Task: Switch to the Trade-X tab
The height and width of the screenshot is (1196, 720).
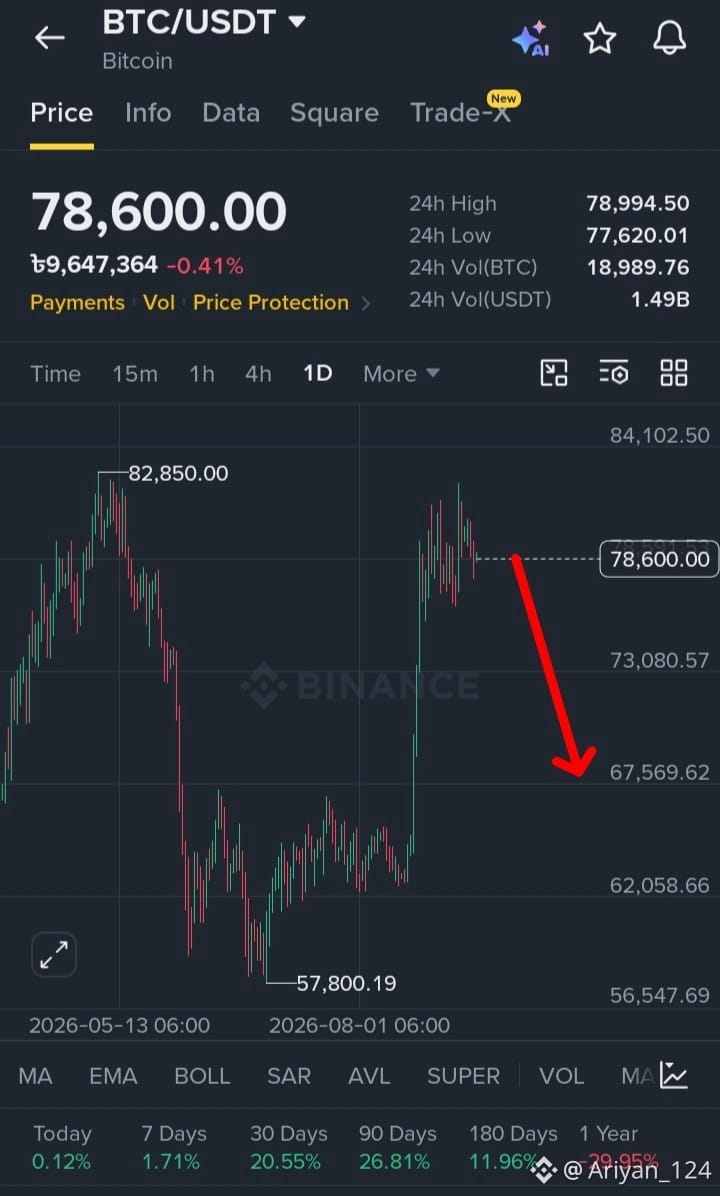Action: coord(460,113)
